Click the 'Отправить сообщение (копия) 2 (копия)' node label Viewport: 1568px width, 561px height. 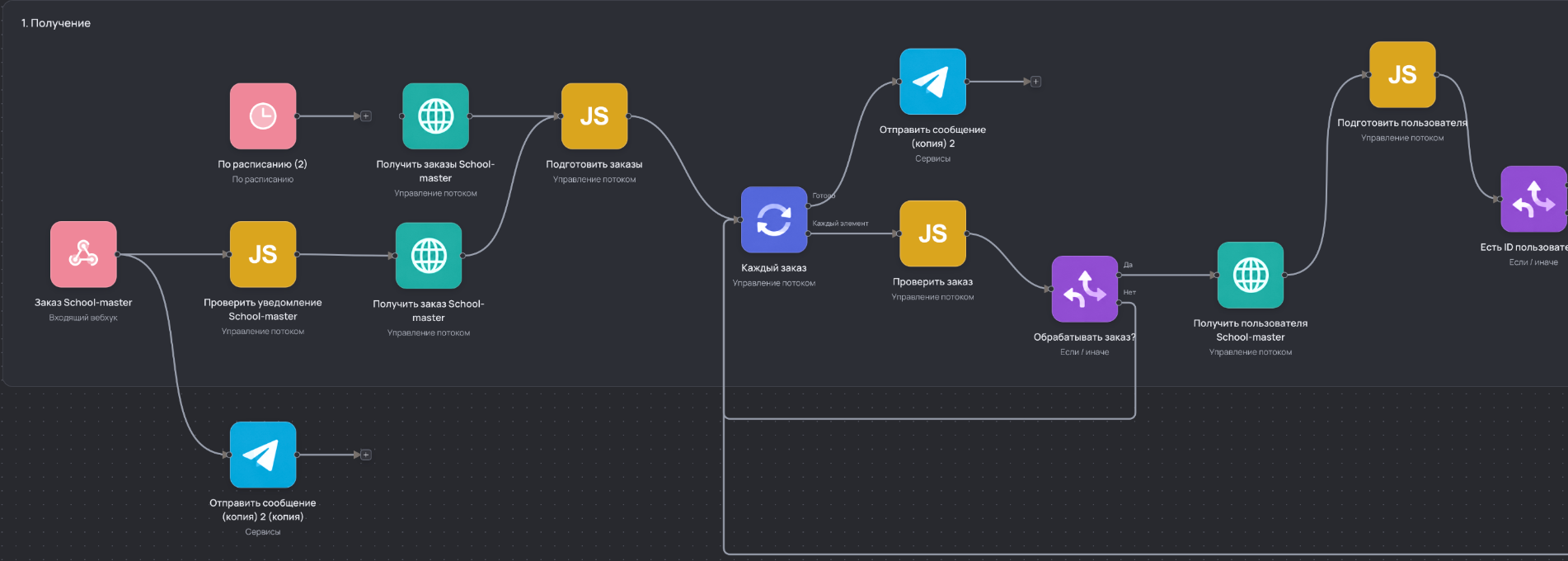point(263,510)
